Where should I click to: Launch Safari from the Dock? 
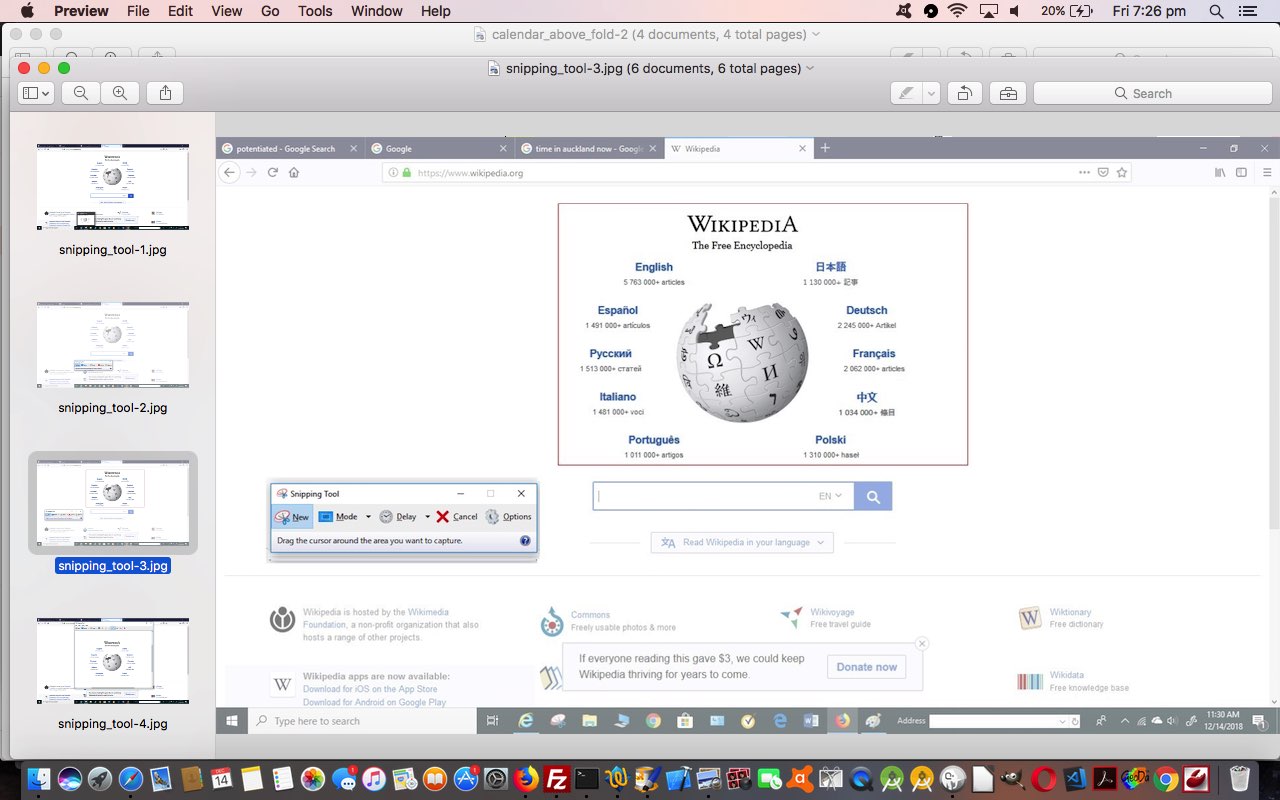tap(131, 779)
